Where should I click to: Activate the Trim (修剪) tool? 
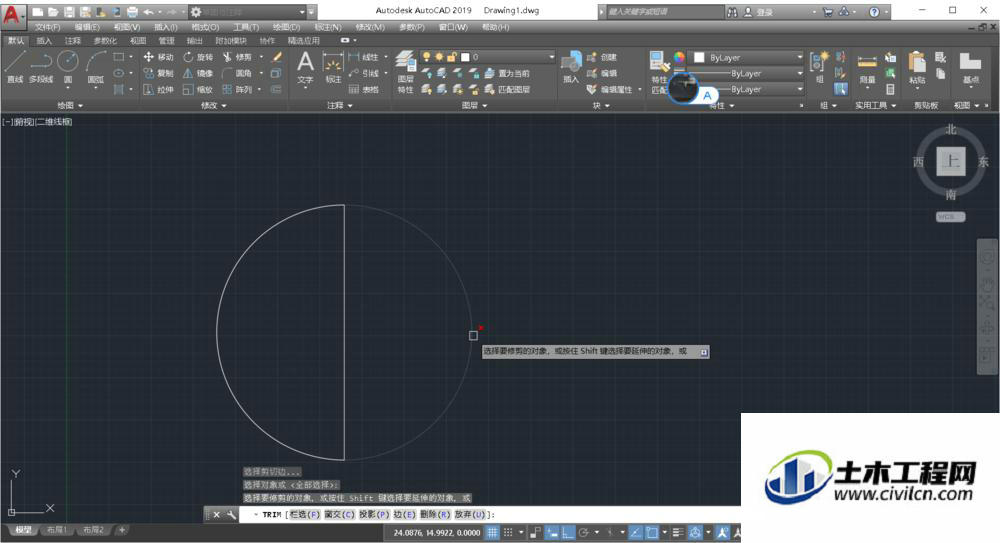click(x=237, y=57)
